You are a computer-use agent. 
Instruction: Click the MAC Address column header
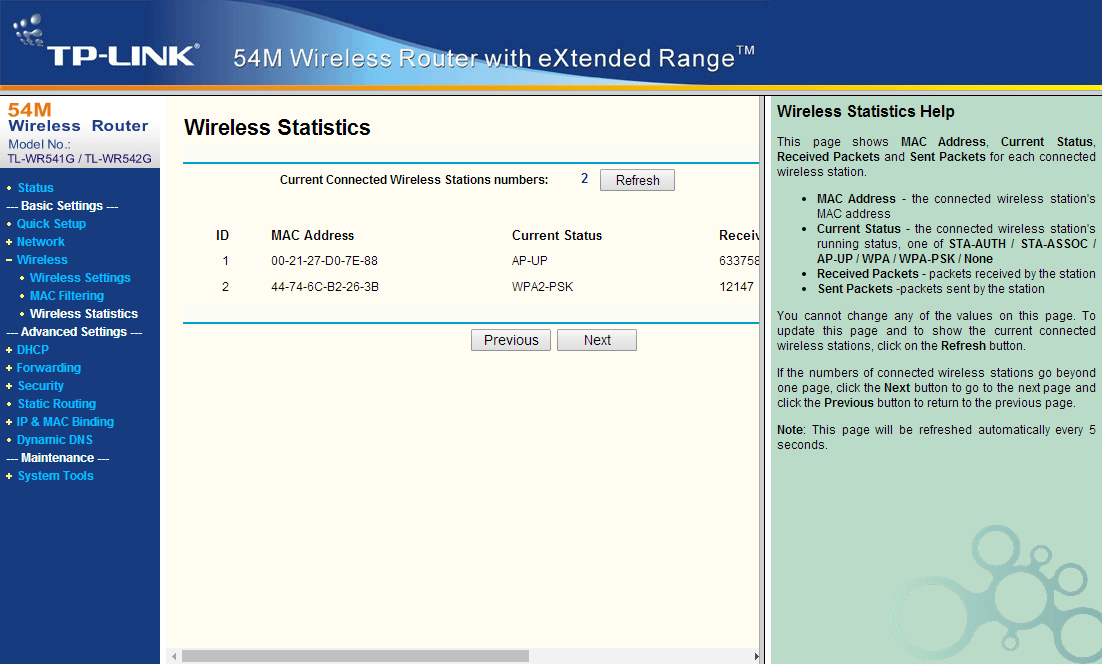313,235
